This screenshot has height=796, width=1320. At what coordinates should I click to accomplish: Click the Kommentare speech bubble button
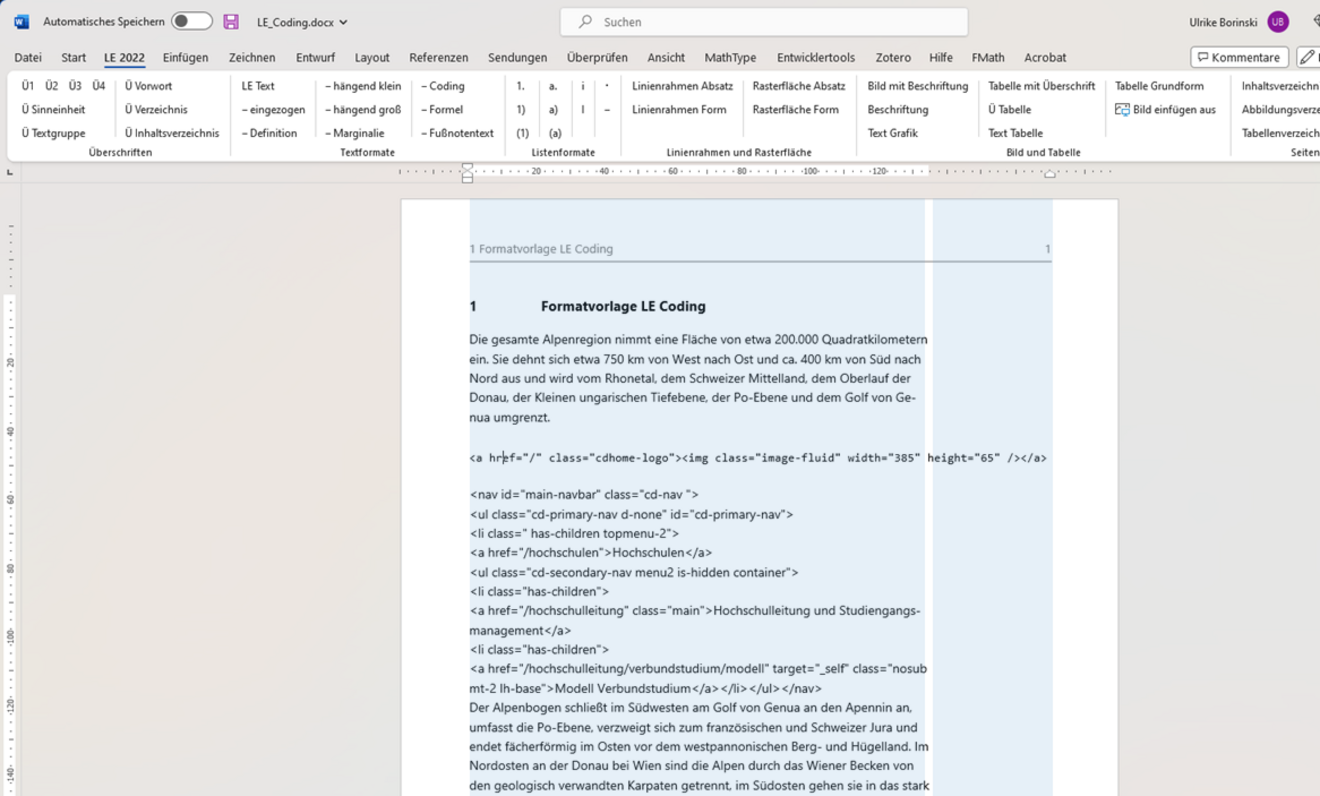[1239, 57]
